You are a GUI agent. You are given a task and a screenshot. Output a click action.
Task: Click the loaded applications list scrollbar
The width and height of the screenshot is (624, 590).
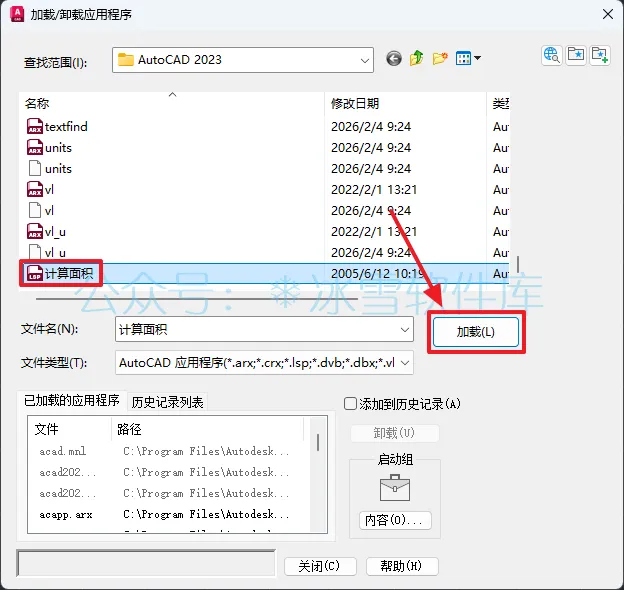[x=318, y=442]
